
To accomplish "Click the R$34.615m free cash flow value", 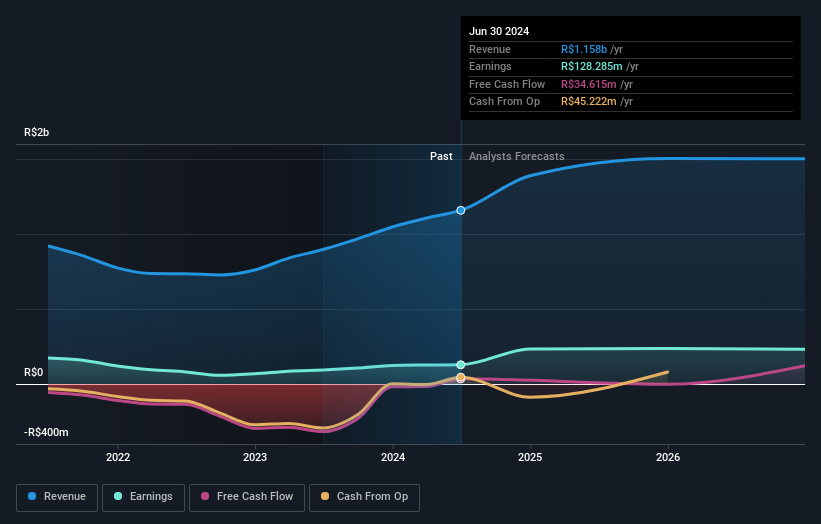I will [x=589, y=84].
